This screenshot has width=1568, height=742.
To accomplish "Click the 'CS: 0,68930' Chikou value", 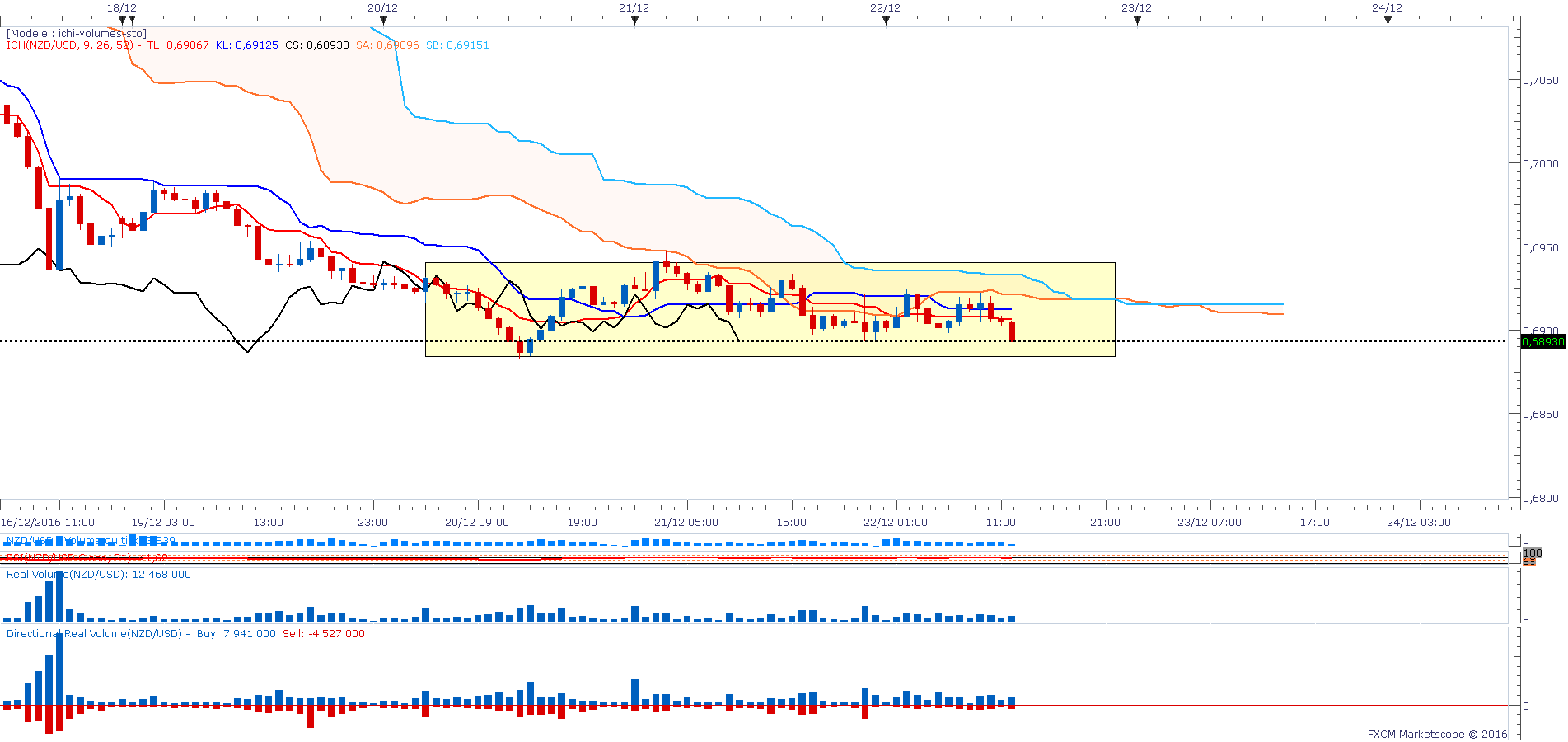I will tap(317, 45).
